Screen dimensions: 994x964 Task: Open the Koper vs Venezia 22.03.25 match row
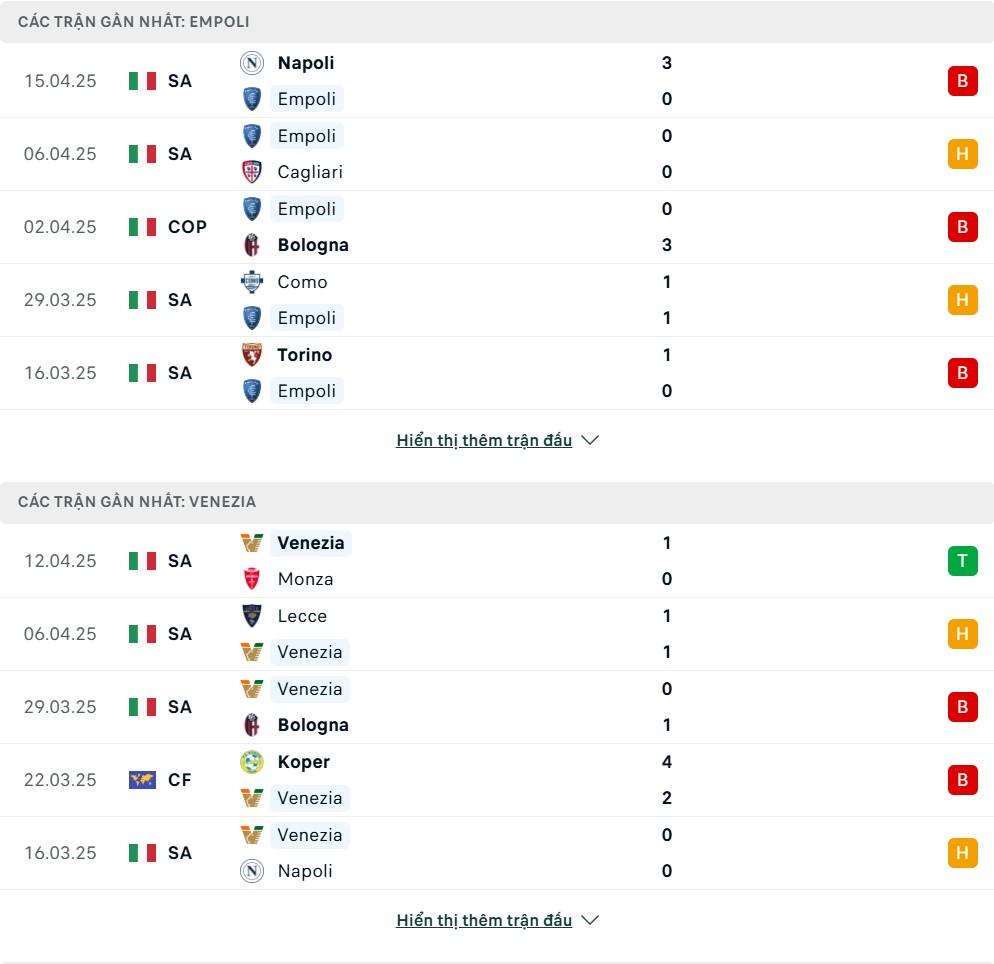click(497, 780)
